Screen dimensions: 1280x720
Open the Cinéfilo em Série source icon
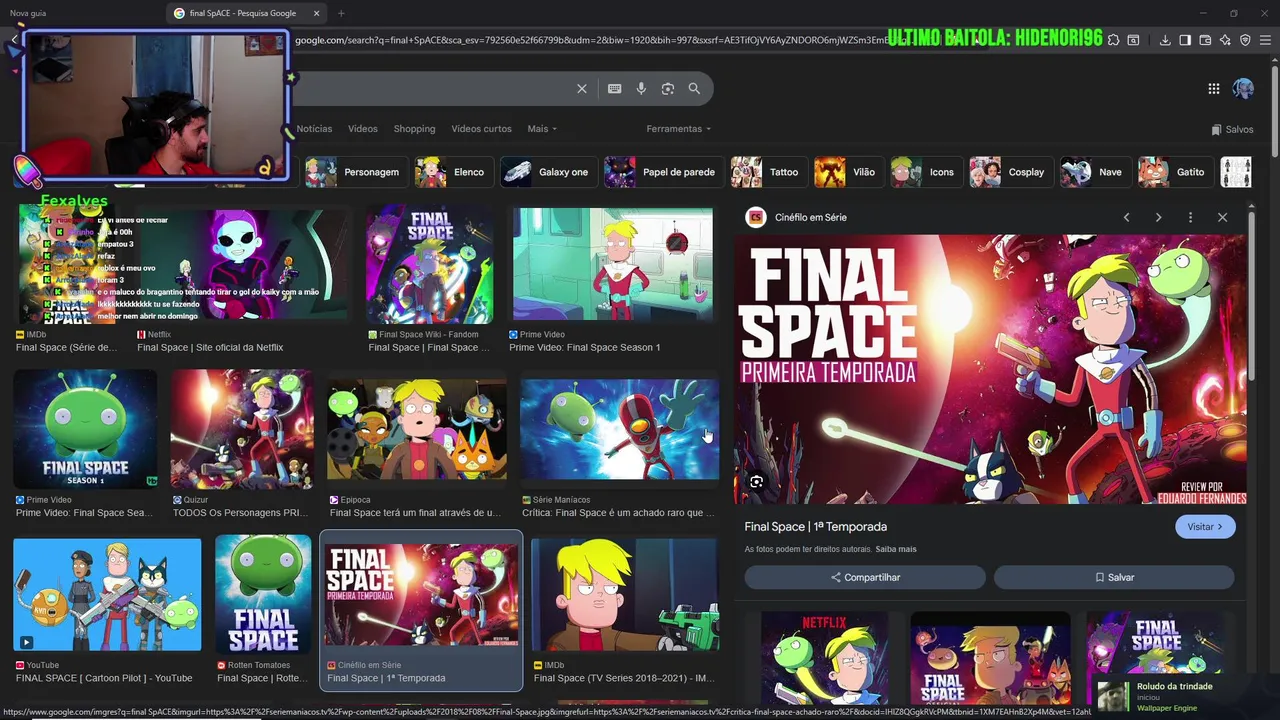tap(756, 217)
